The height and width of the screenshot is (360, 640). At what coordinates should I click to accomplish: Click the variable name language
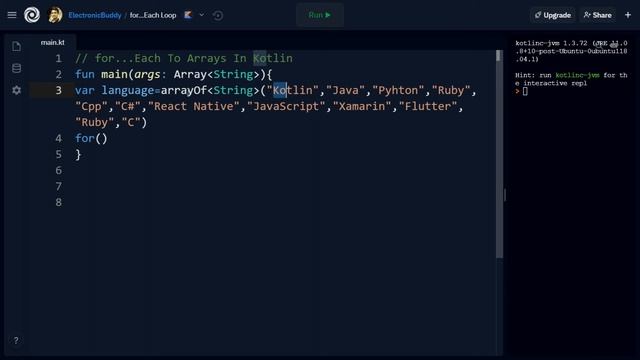(x=128, y=90)
